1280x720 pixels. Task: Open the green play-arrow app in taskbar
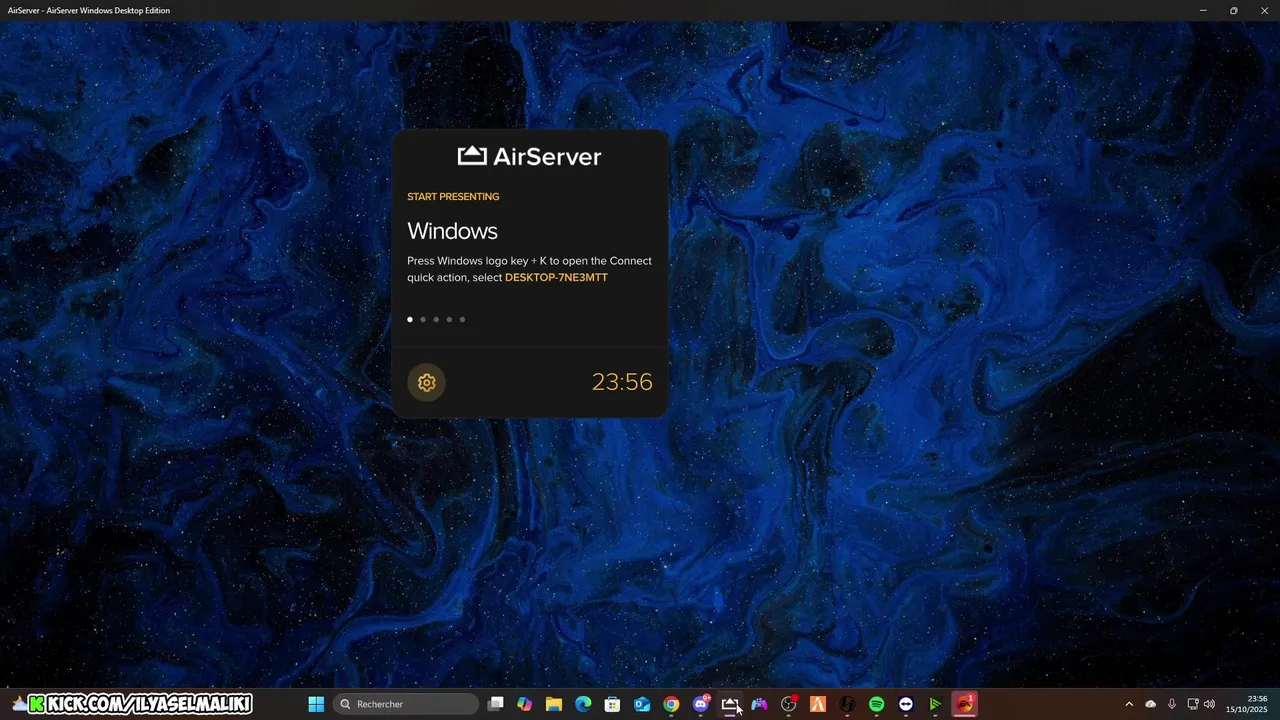coord(935,704)
